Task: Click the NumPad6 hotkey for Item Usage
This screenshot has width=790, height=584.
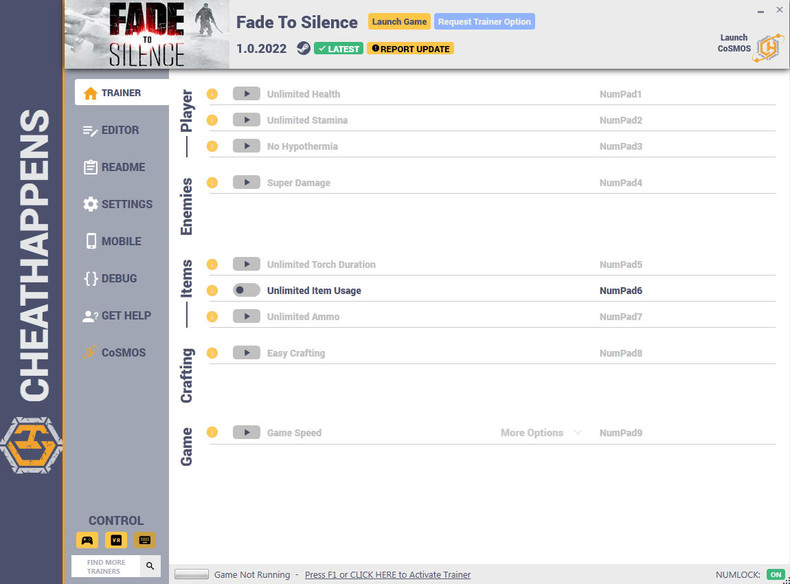Action: click(x=621, y=291)
